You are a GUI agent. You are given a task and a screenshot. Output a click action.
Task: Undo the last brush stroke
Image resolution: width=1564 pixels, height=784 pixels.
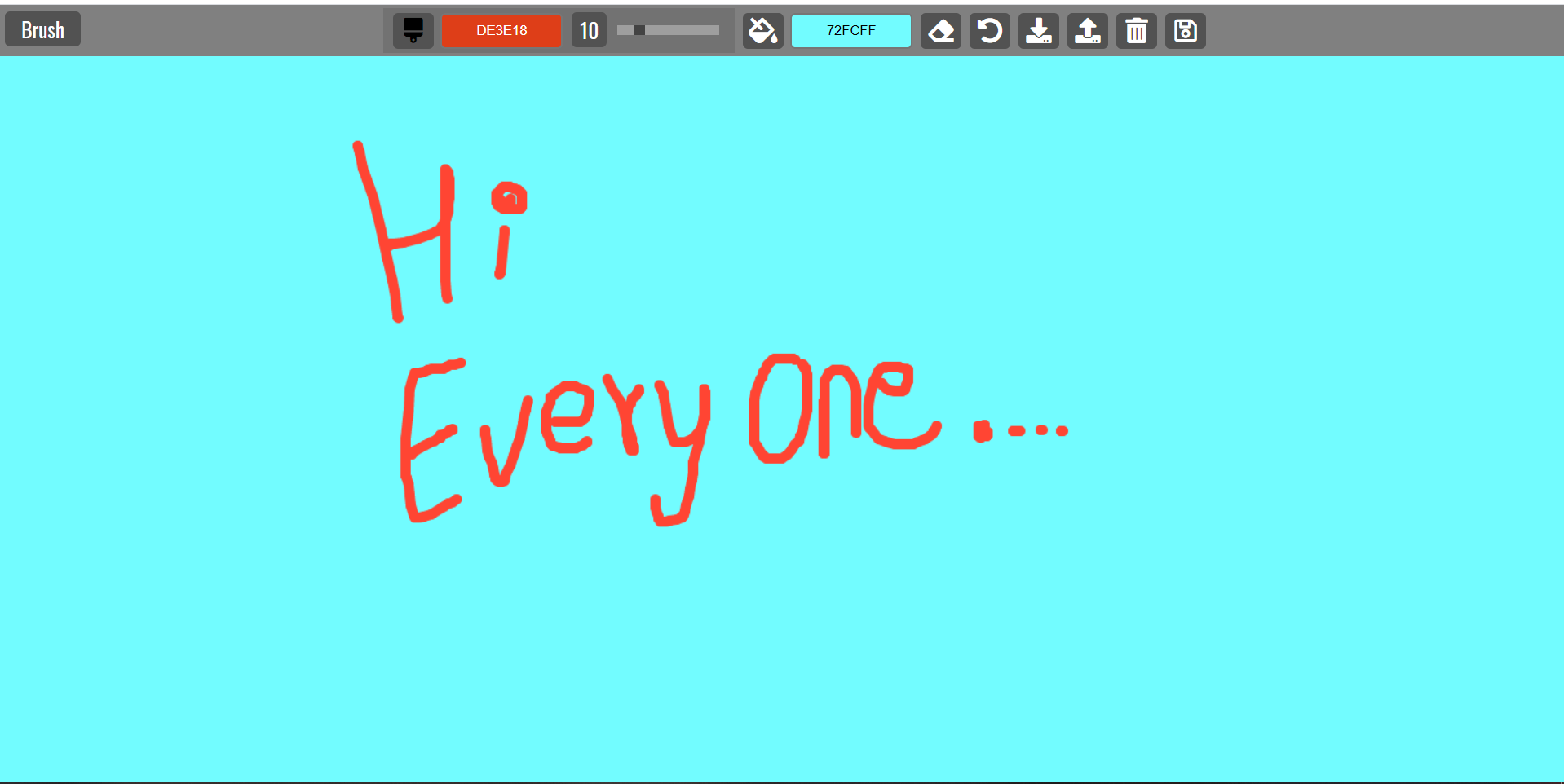coord(989,30)
